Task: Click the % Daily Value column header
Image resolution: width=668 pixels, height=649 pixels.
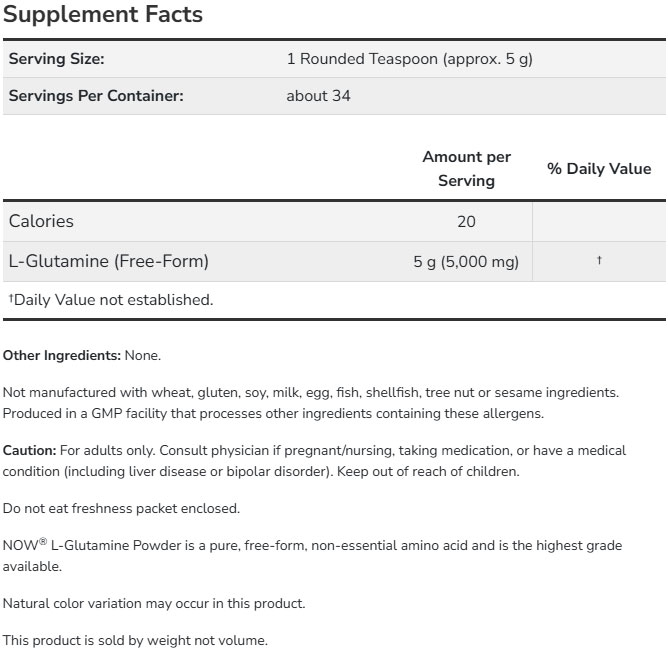Action: 598,169
